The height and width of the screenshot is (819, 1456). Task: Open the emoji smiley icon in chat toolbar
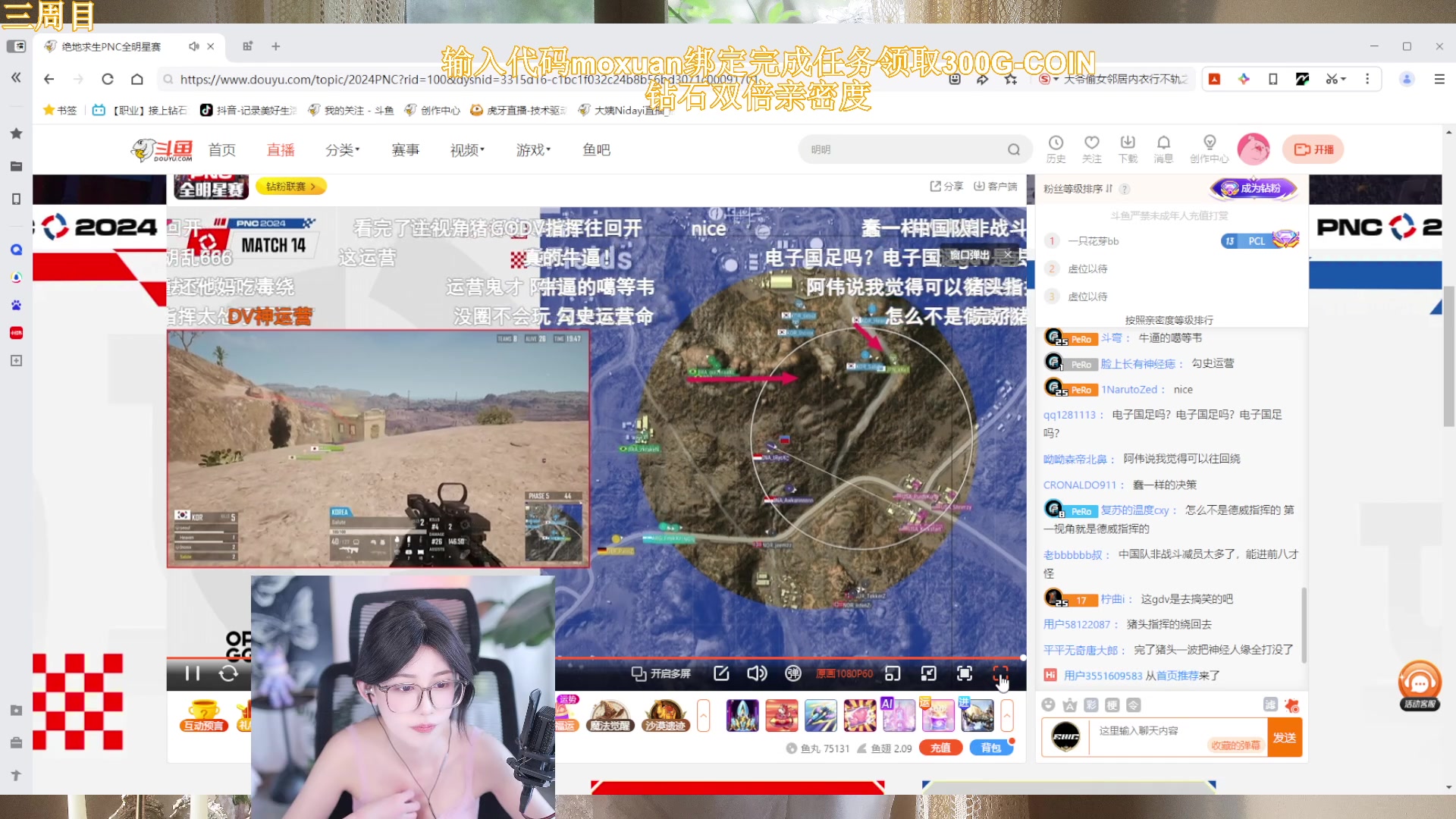tap(1049, 704)
